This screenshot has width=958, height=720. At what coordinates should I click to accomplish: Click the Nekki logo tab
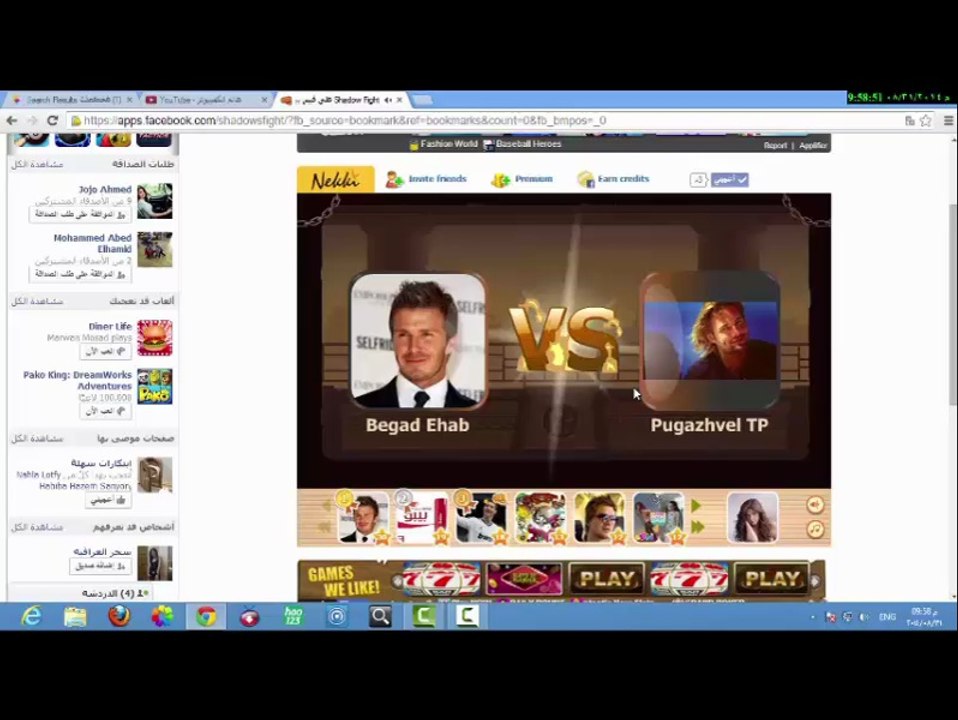pos(335,180)
